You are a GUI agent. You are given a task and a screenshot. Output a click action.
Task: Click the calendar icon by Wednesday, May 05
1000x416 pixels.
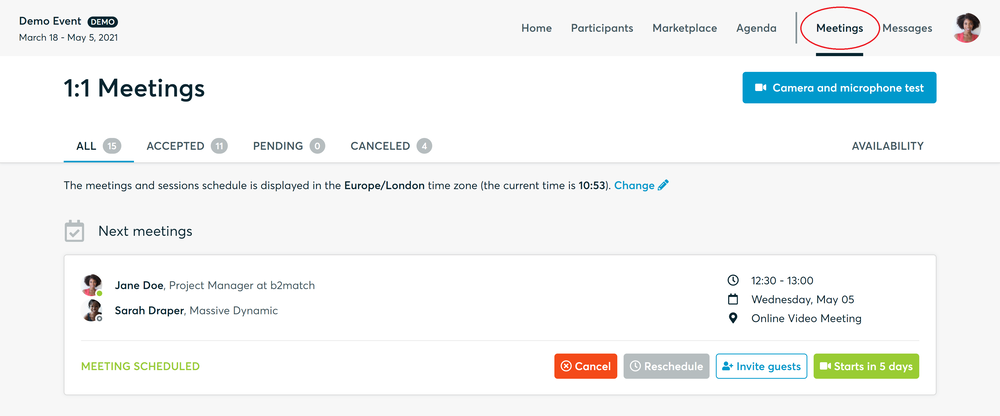[733, 299]
